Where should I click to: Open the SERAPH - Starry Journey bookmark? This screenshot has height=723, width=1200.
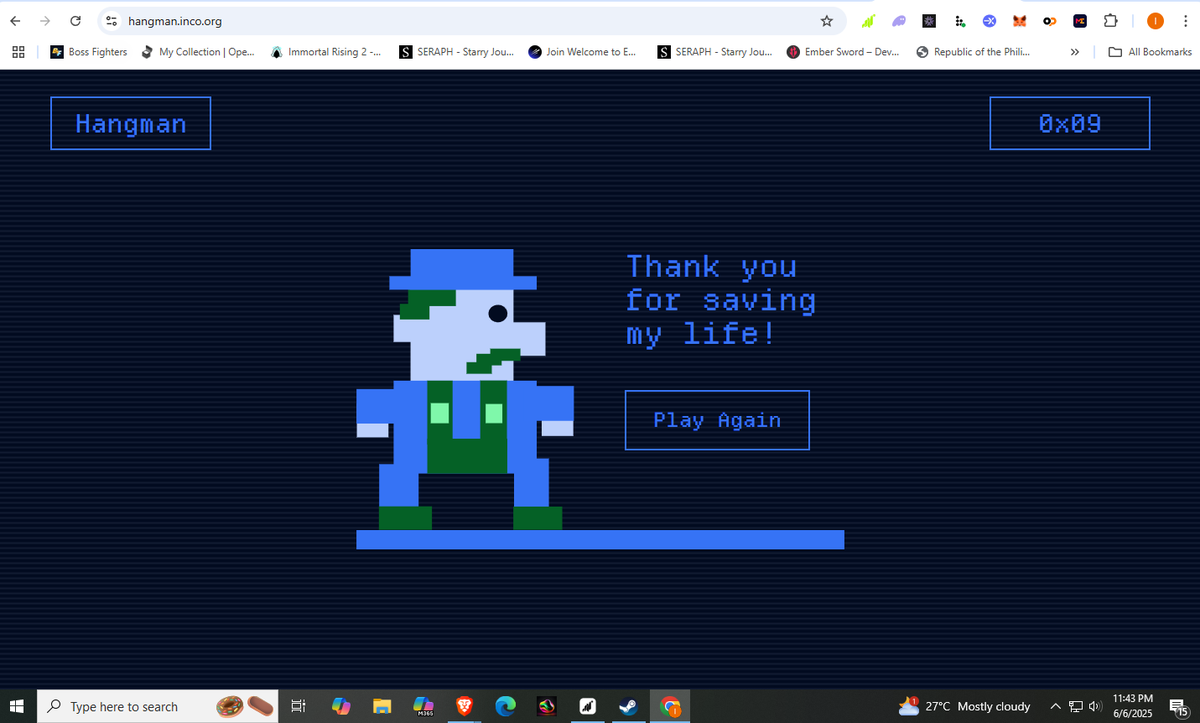[456, 51]
